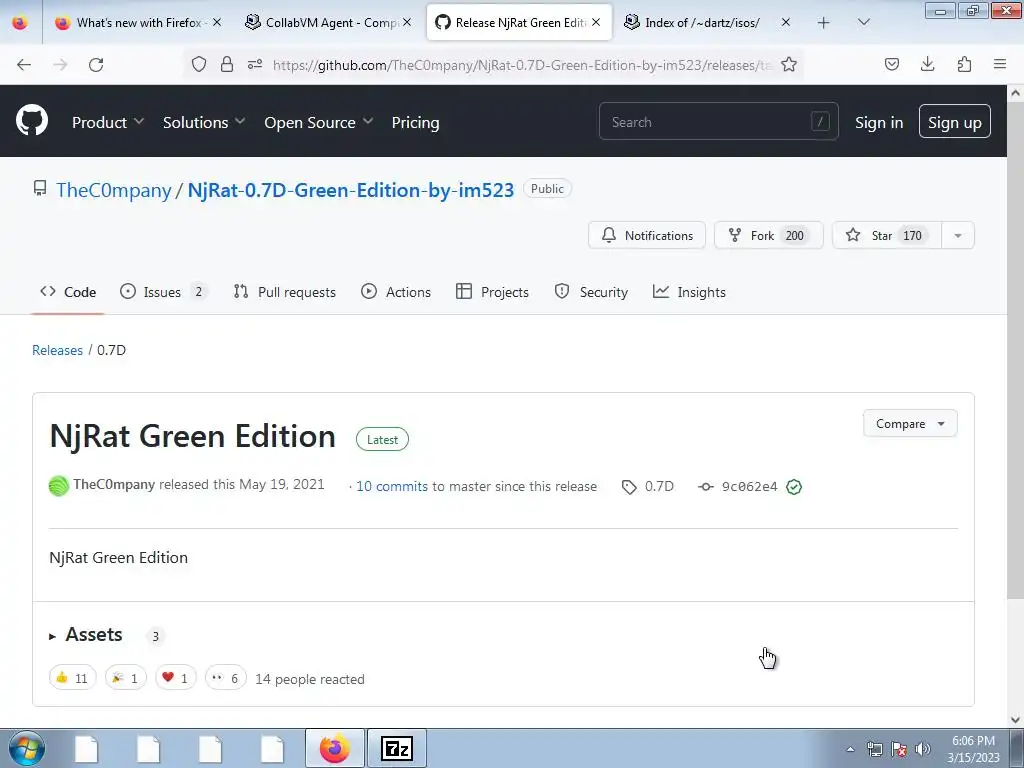Click the heart reaction

tap(175, 678)
